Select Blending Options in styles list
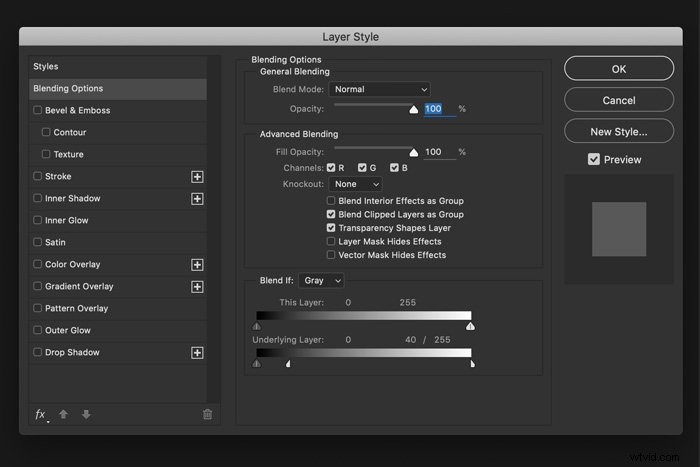This screenshot has width=700, height=467. pos(118,88)
